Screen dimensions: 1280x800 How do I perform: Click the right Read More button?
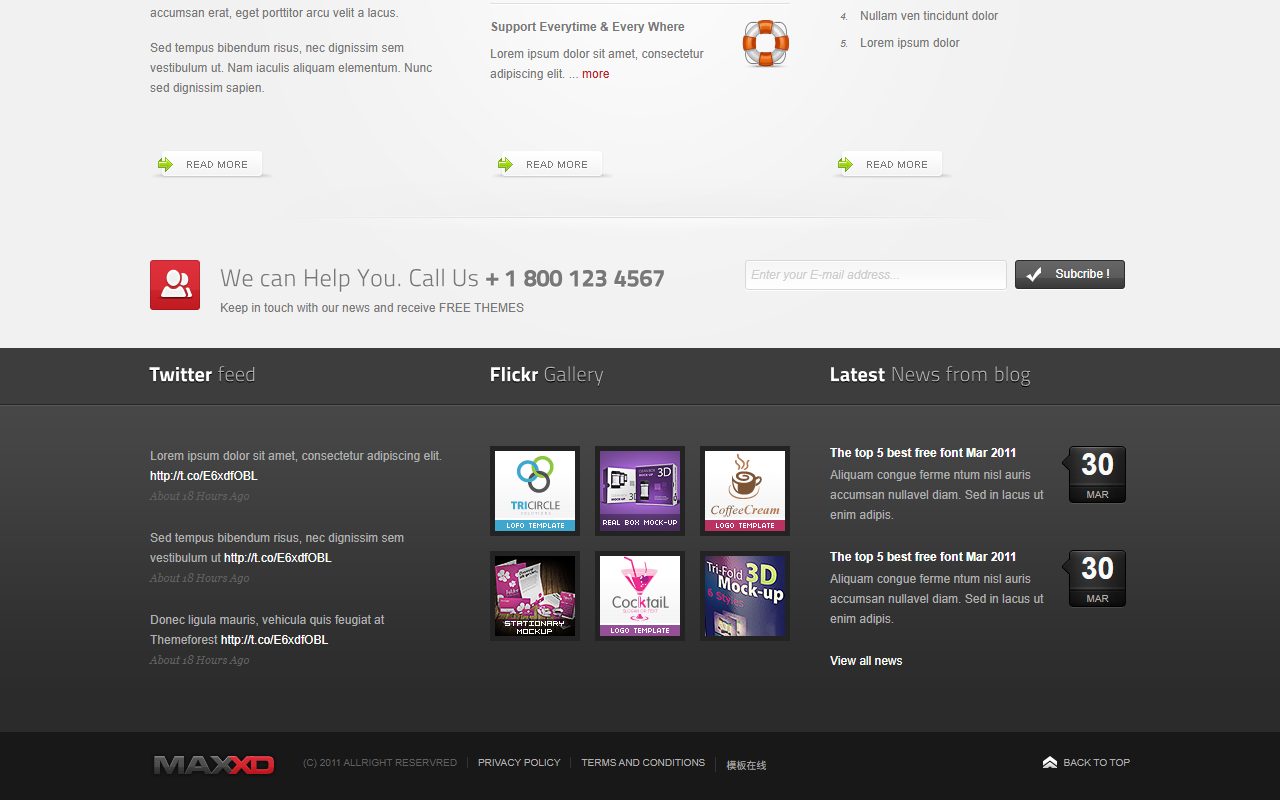click(888, 164)
